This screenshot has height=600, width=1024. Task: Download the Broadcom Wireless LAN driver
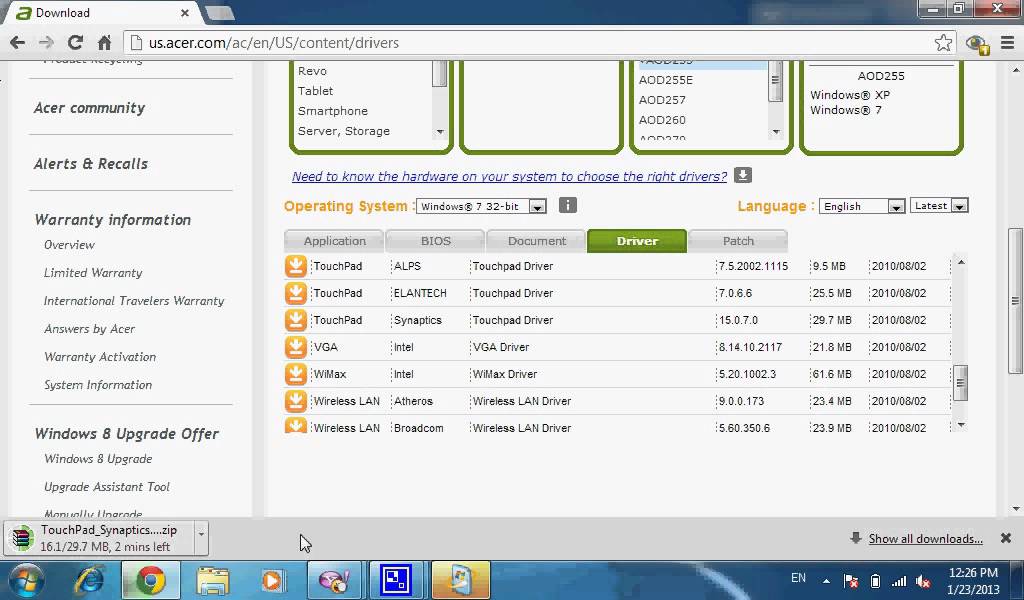pyautogui.click(x=295, y=426)
